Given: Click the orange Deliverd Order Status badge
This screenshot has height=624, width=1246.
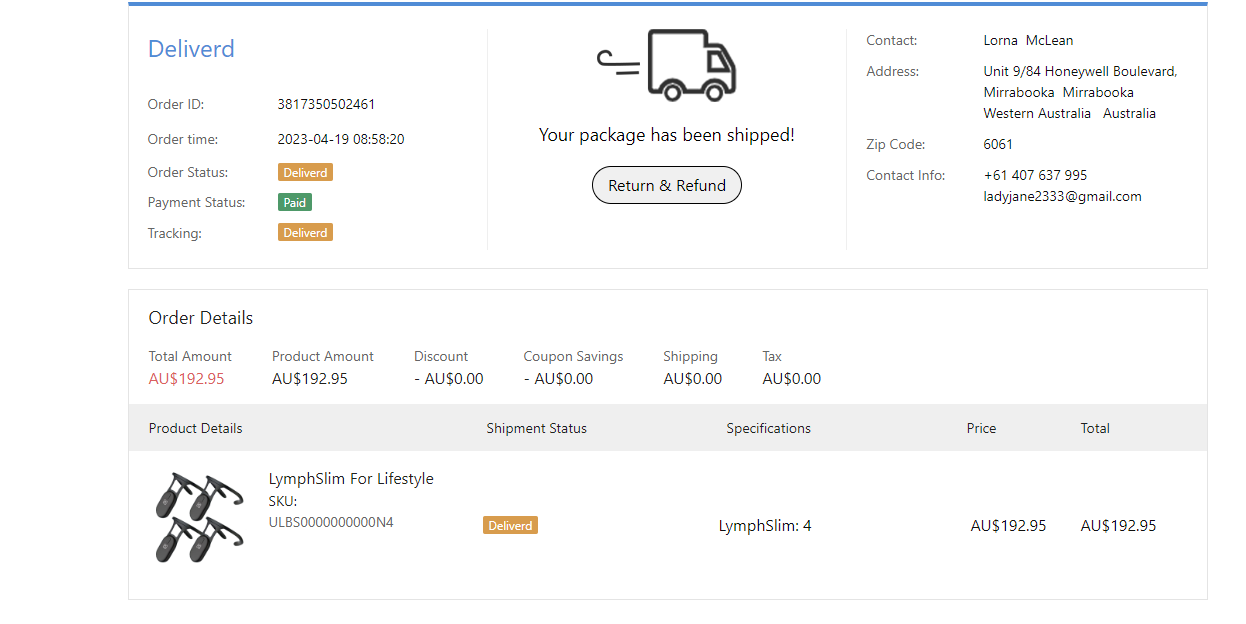Looking at the screenshot, I should pyautogui.click(x=305, y=172).
